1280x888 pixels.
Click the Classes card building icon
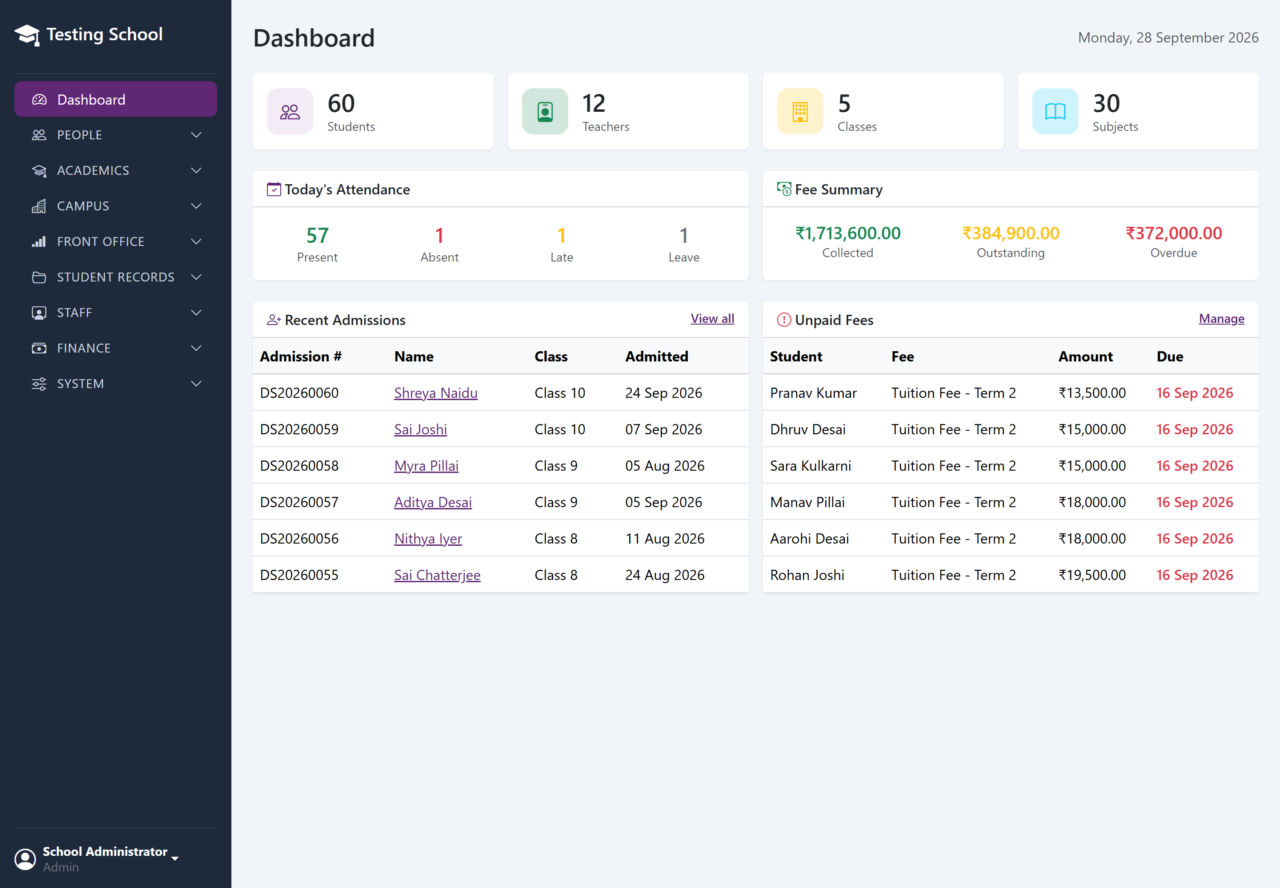[x=800, y=112]
